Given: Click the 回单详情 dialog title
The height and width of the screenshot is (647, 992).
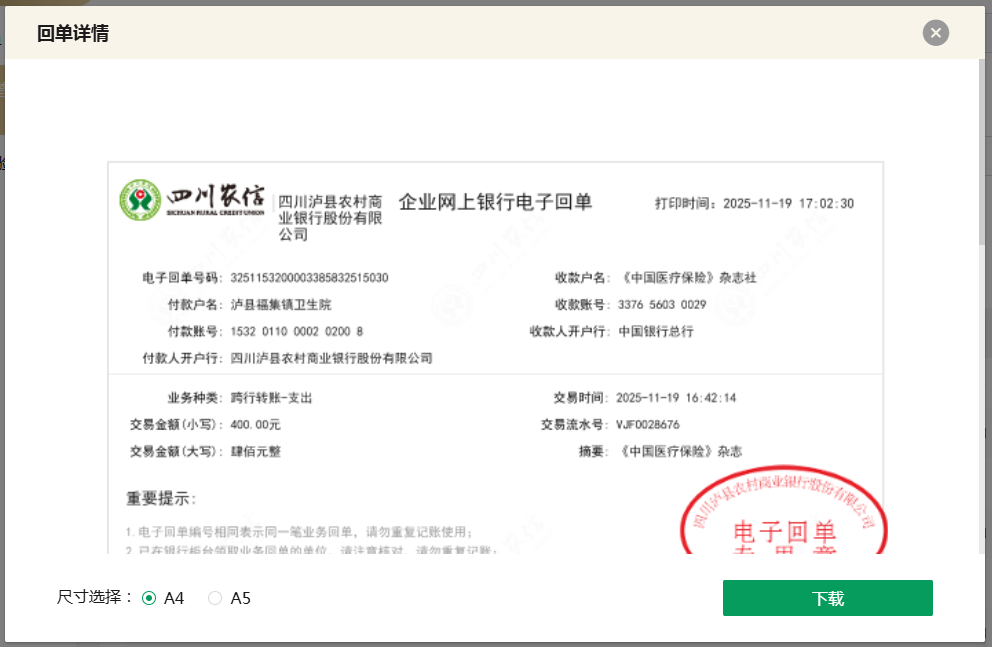Looking at the screenshot, I should pyautogui.click(x=73, y=34).
